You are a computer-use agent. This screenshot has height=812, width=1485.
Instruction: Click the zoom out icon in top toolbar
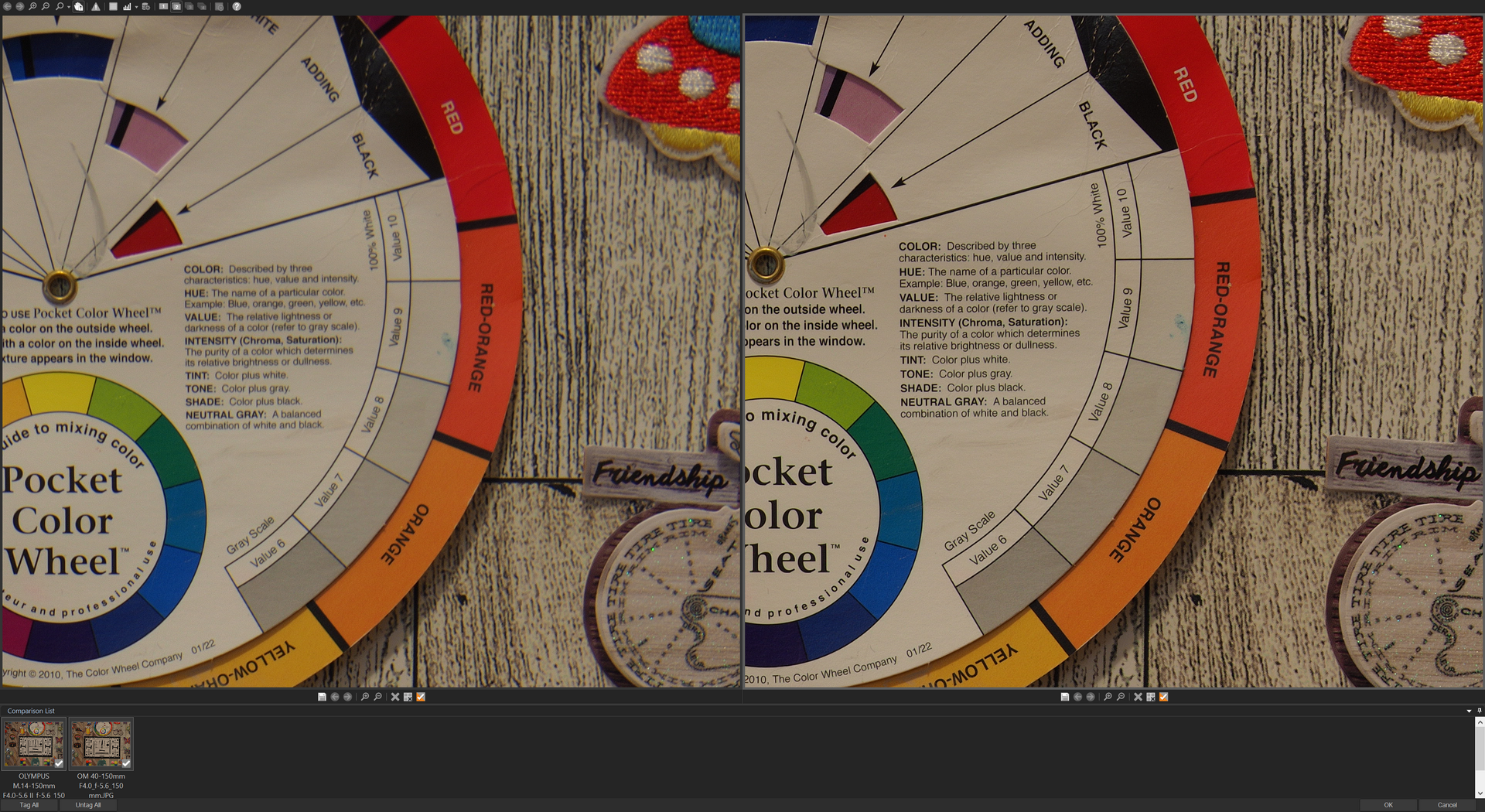pos(46,6)
